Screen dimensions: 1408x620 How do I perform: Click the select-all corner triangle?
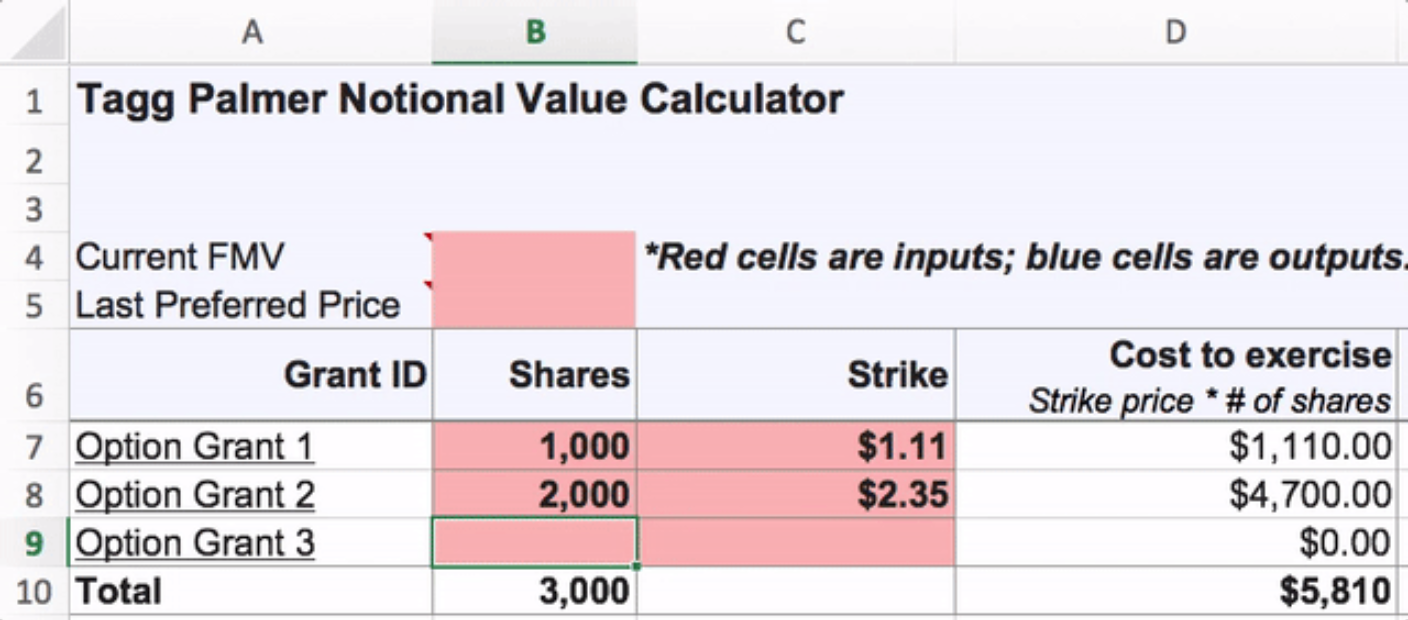coord(36,34)
